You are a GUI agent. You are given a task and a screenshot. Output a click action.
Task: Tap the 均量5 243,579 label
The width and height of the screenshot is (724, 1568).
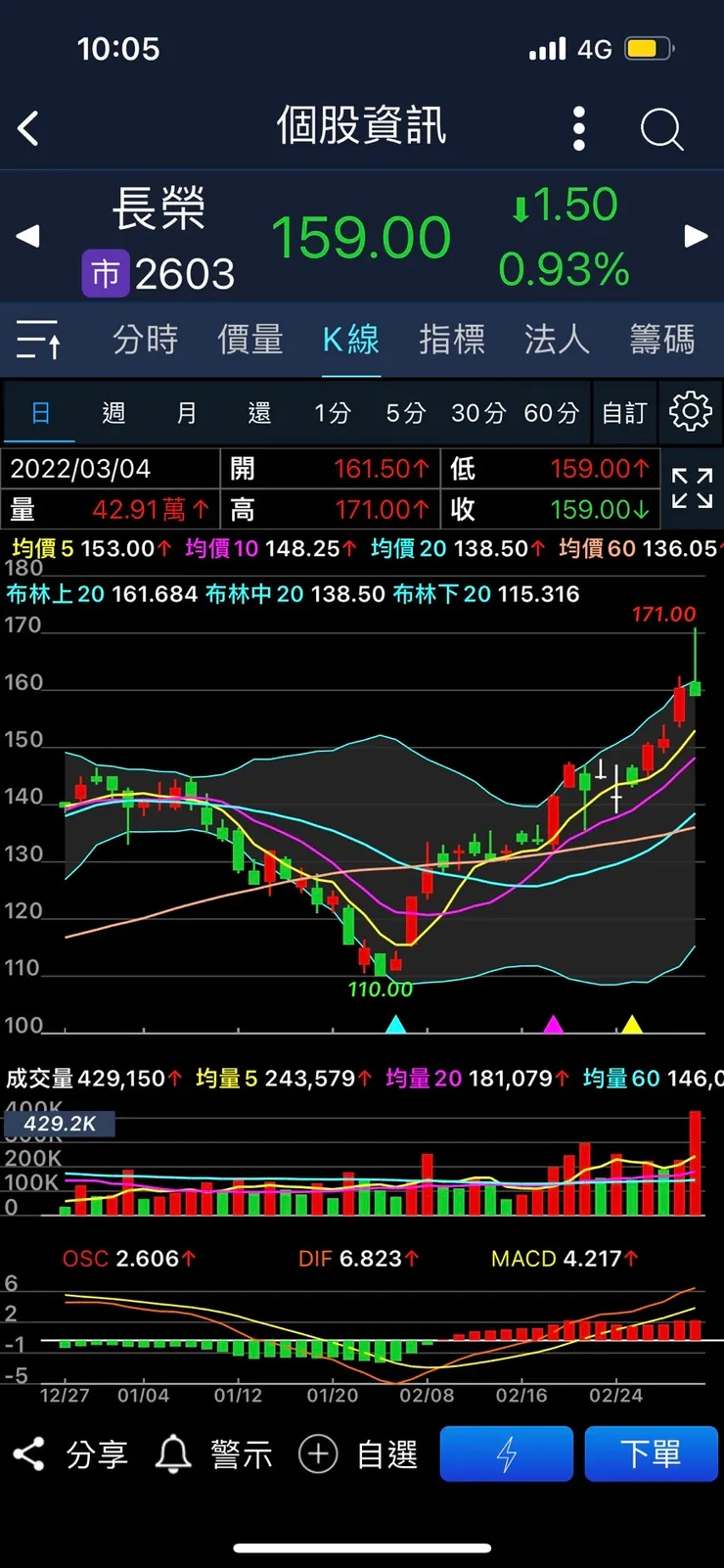[284, 1079]
